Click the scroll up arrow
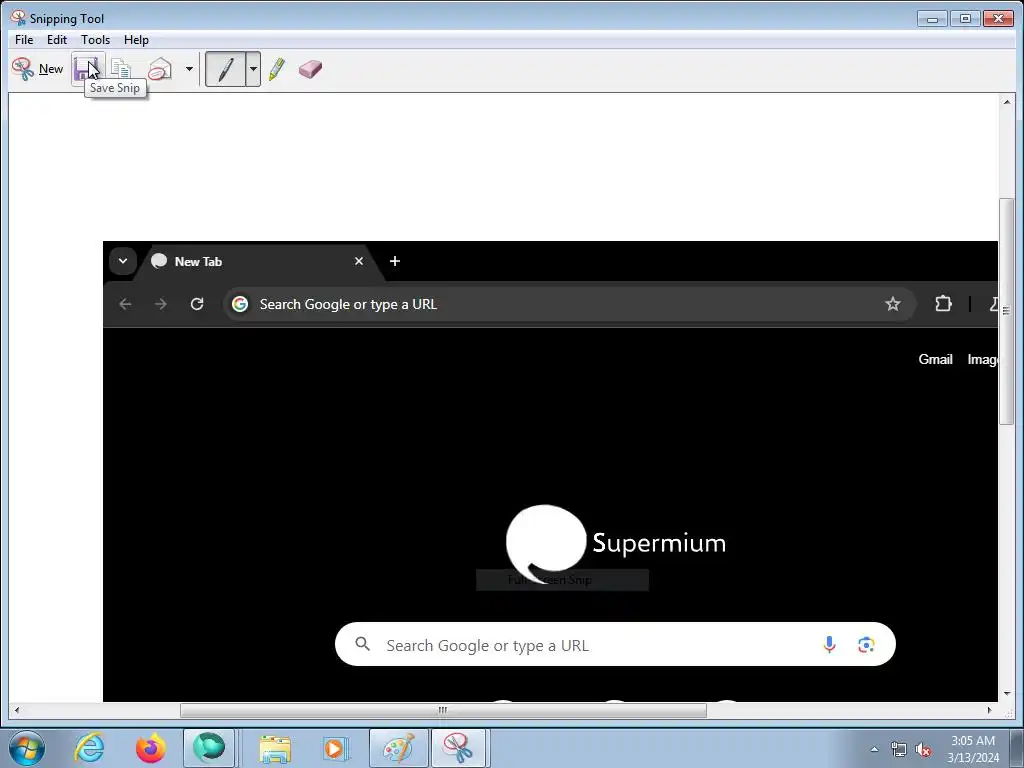 (x=1006, y=102)
